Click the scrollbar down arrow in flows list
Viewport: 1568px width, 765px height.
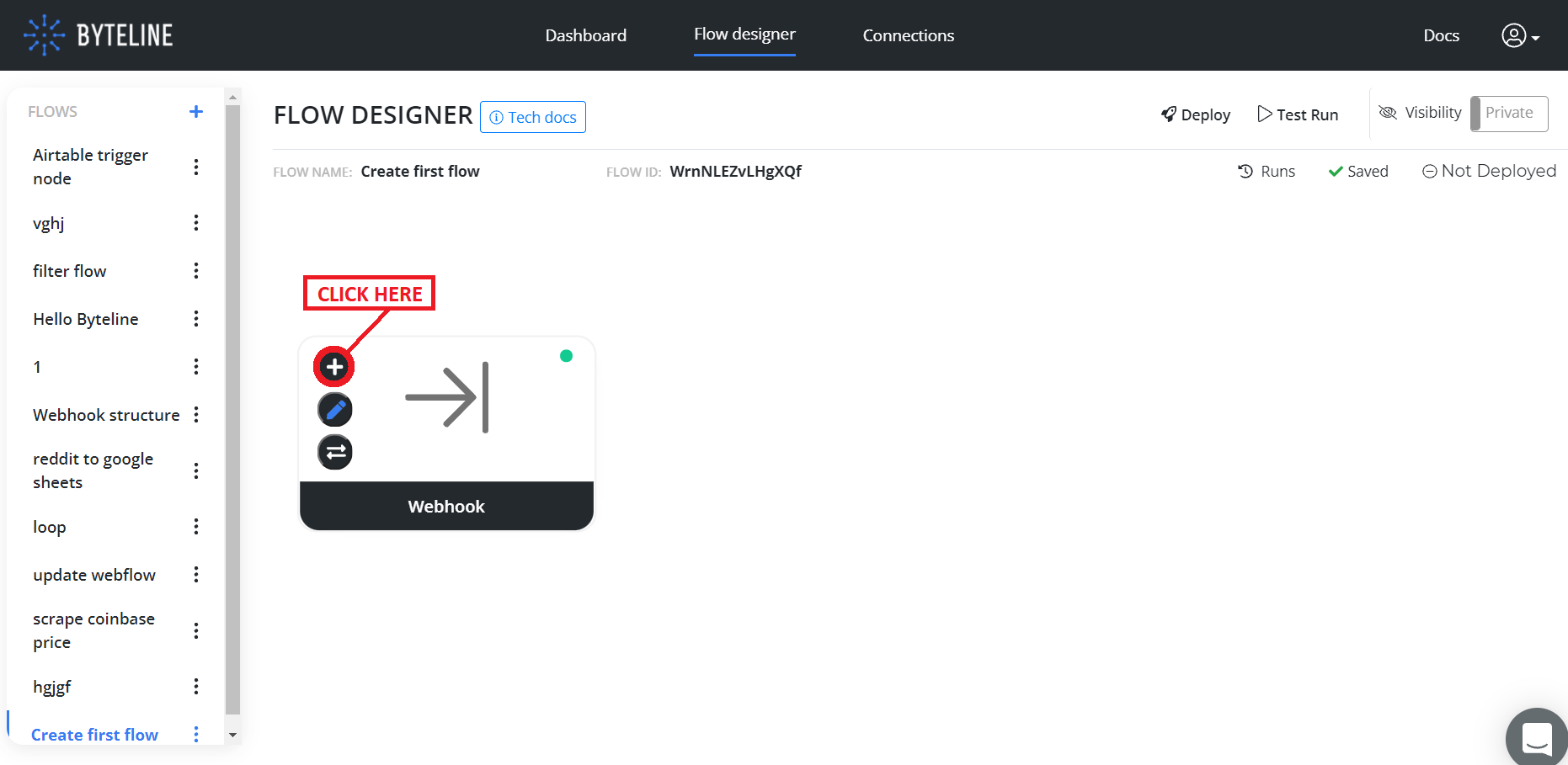(233, 735)
